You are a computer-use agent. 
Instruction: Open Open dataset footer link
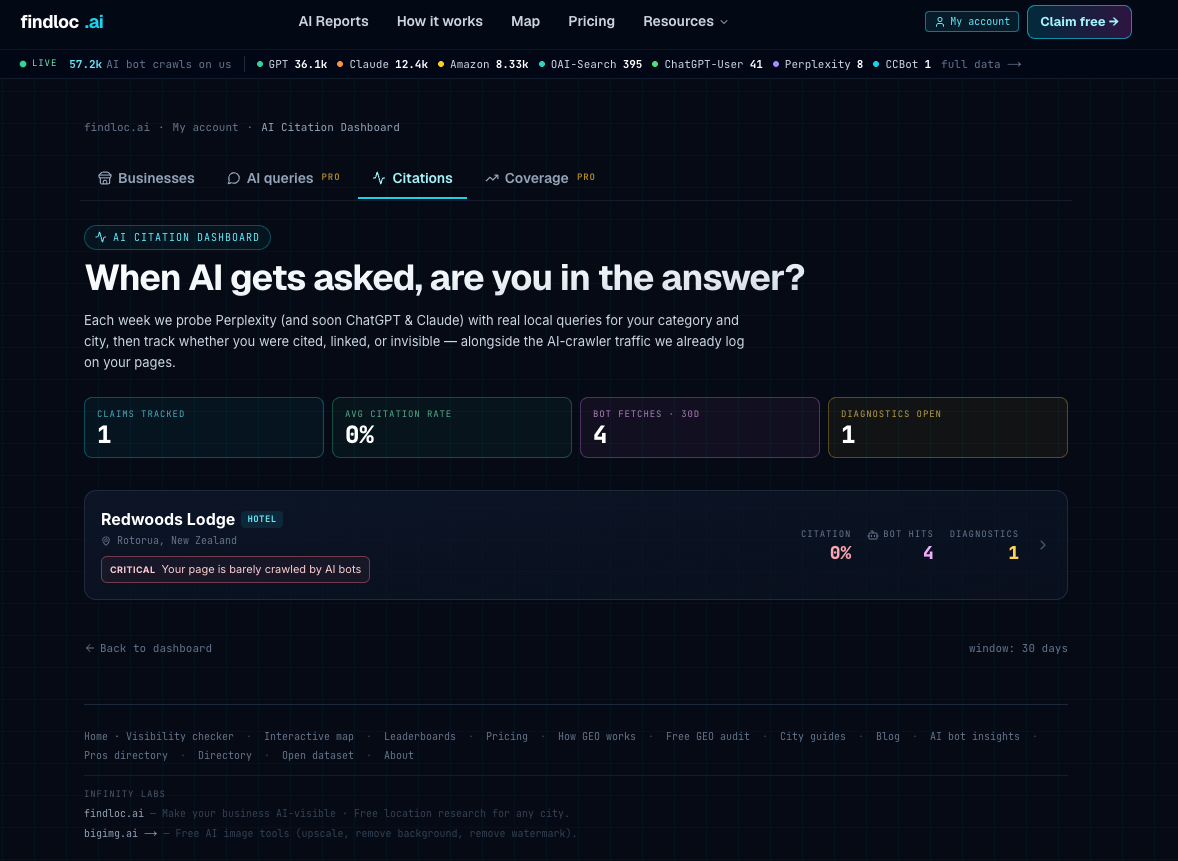click(318, 756)
